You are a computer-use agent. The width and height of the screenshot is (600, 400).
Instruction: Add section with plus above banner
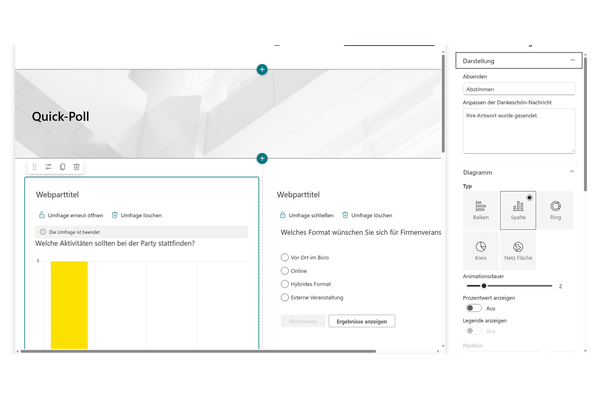262,70
